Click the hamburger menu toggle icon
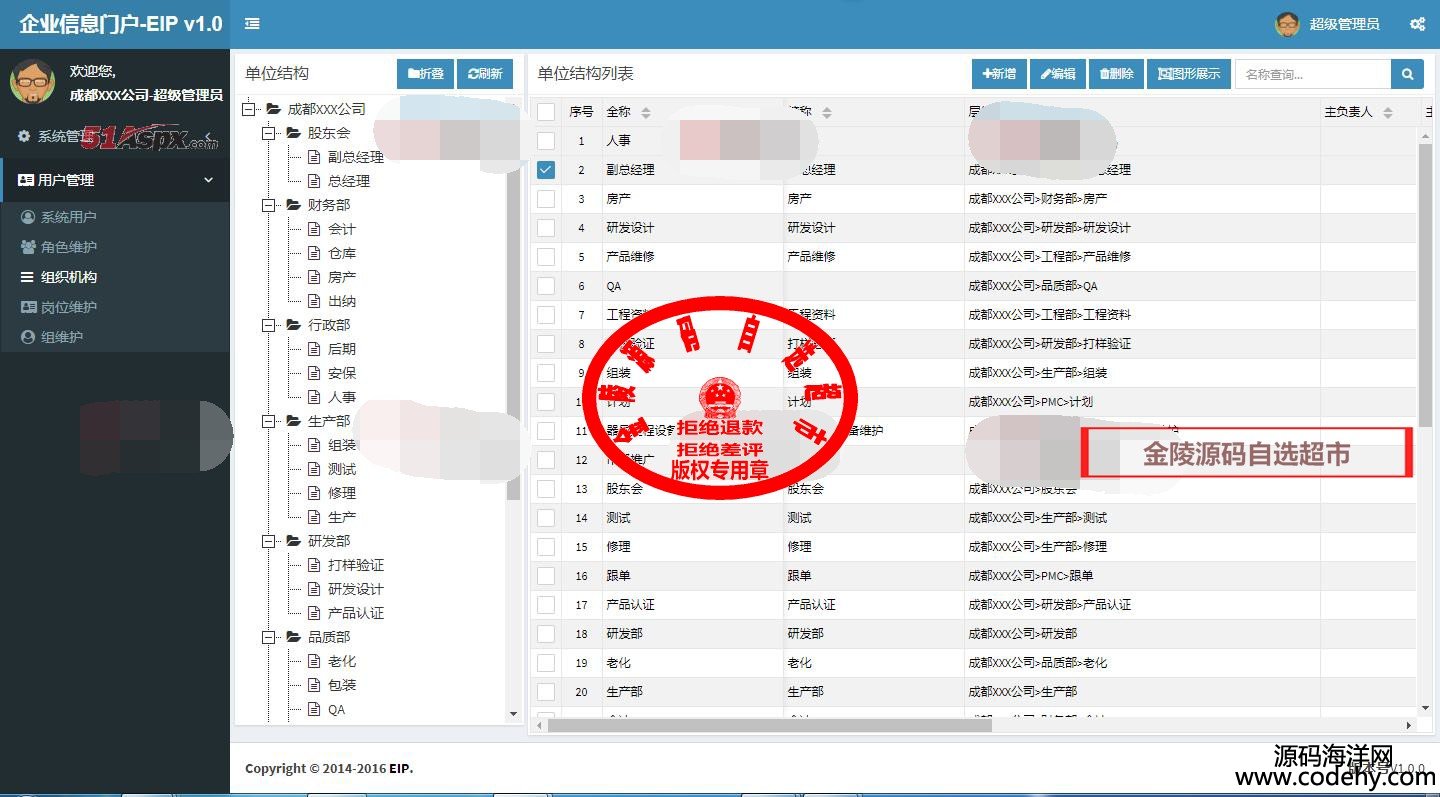 pyautogui.click(x=252, y=24)
